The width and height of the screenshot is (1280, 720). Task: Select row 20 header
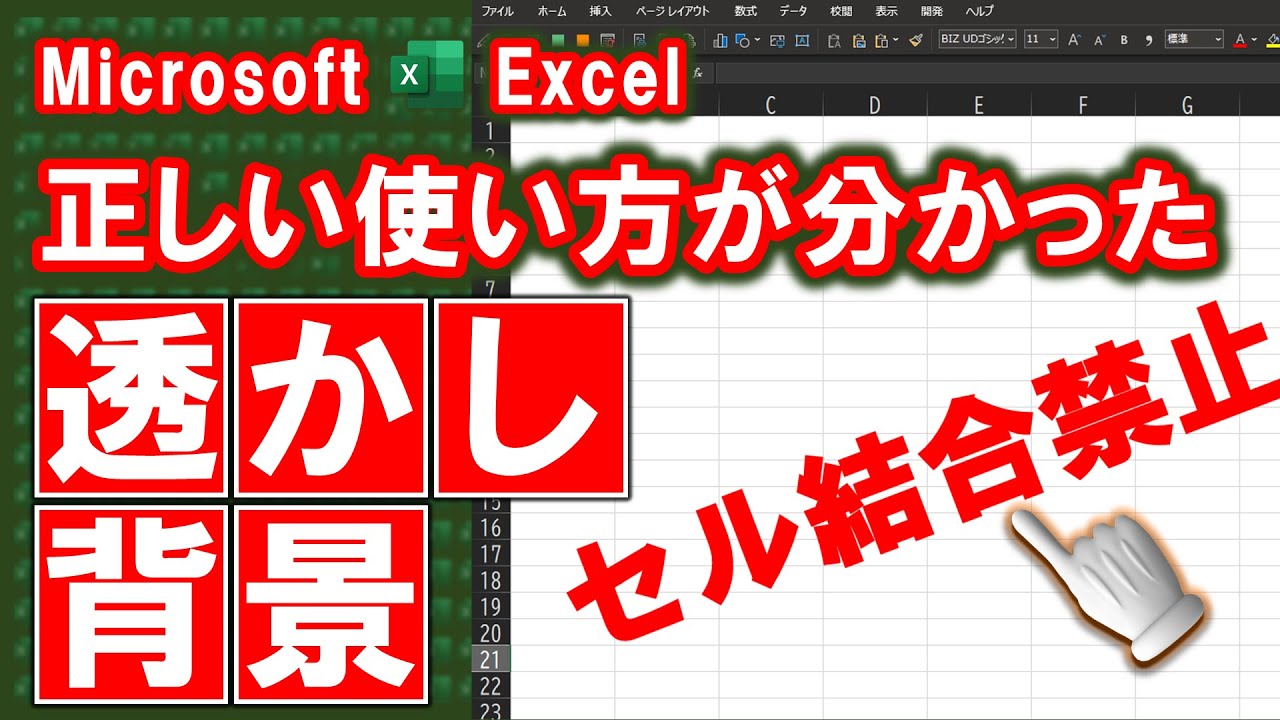491,632
